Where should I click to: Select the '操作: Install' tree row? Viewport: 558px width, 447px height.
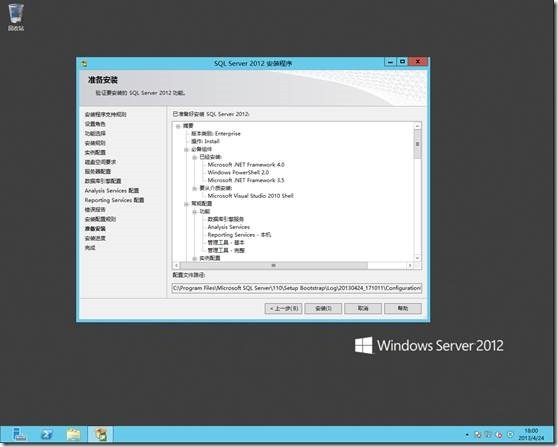205,142
